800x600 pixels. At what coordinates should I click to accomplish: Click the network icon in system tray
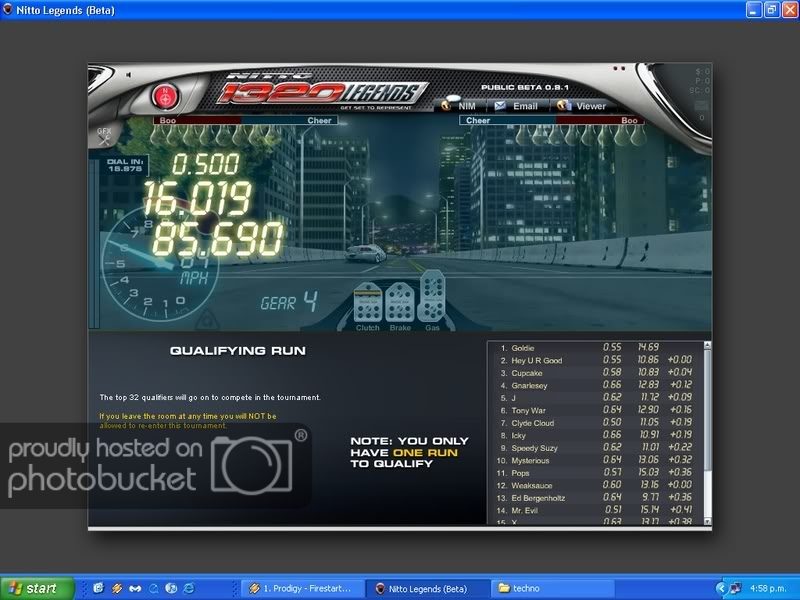[735, 588]
